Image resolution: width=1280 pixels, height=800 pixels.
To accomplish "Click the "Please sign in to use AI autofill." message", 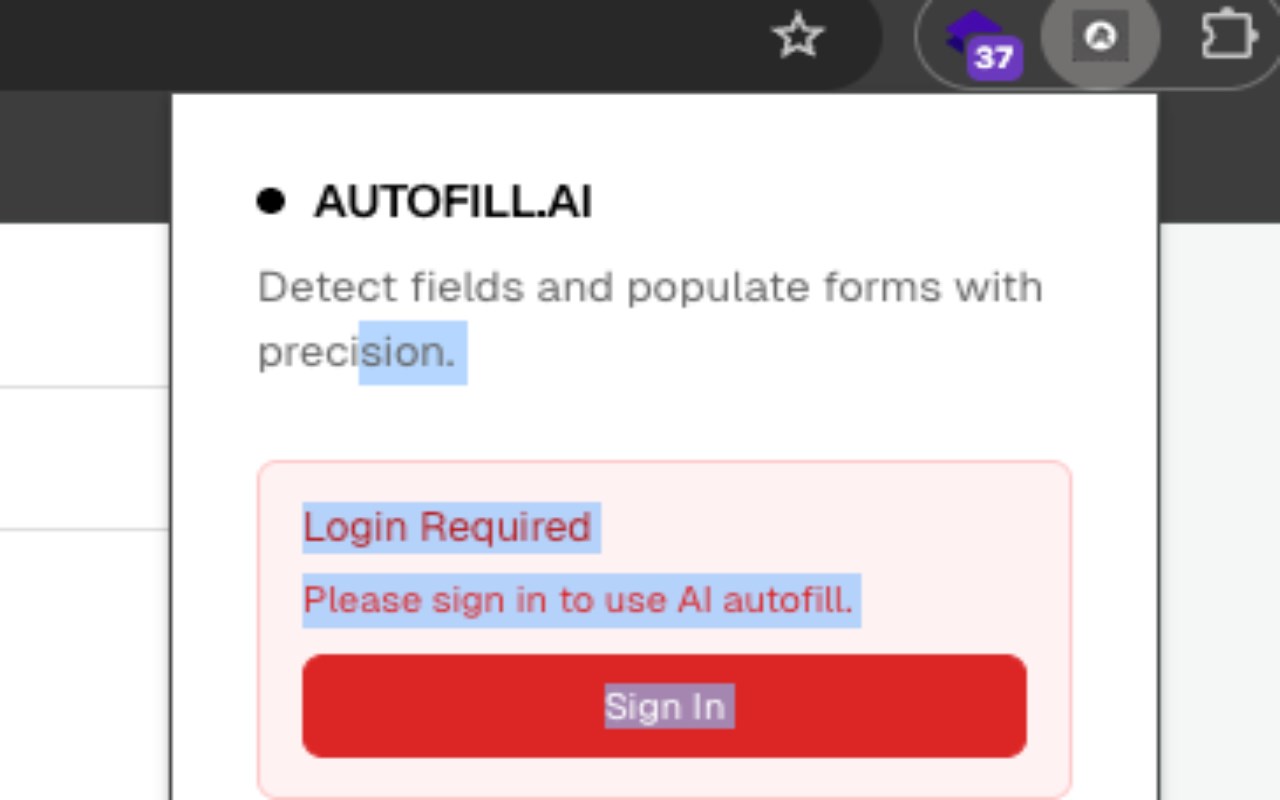I will tap(578, 600).
